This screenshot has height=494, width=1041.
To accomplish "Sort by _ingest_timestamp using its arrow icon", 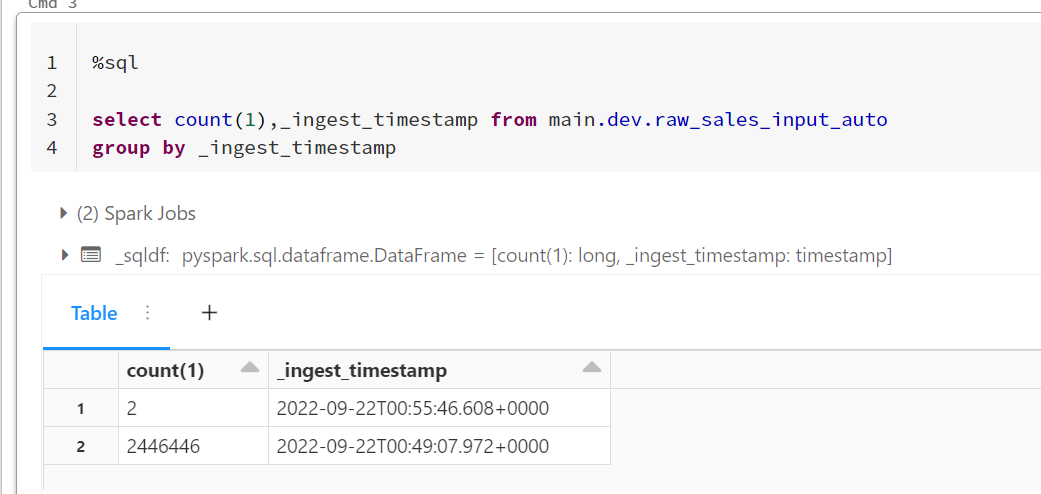I will pyautogui.click(x=592, y=368).
